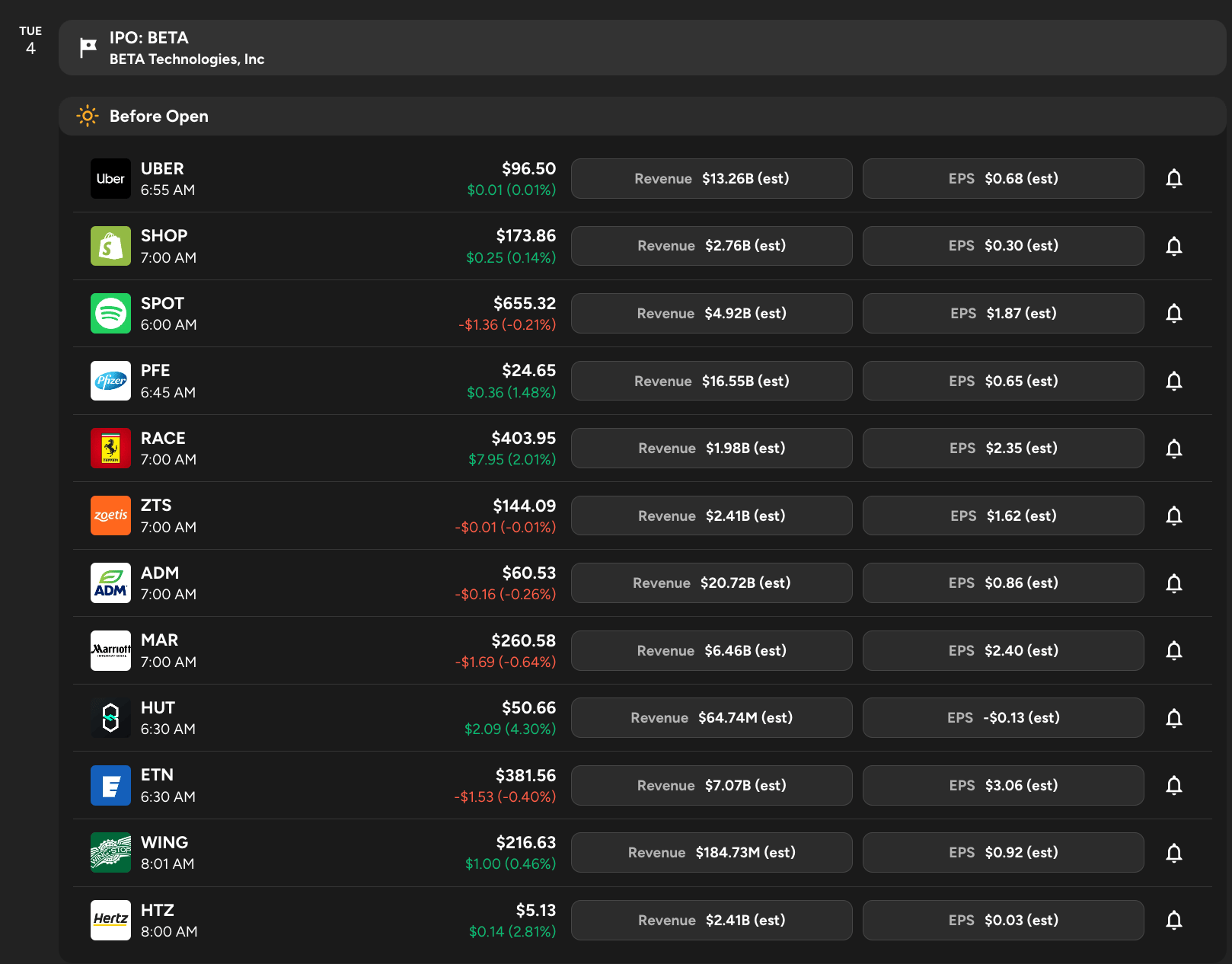Open the ADM ticker row
This screenshot has height=964, width=1232.
tap(642, 583)
